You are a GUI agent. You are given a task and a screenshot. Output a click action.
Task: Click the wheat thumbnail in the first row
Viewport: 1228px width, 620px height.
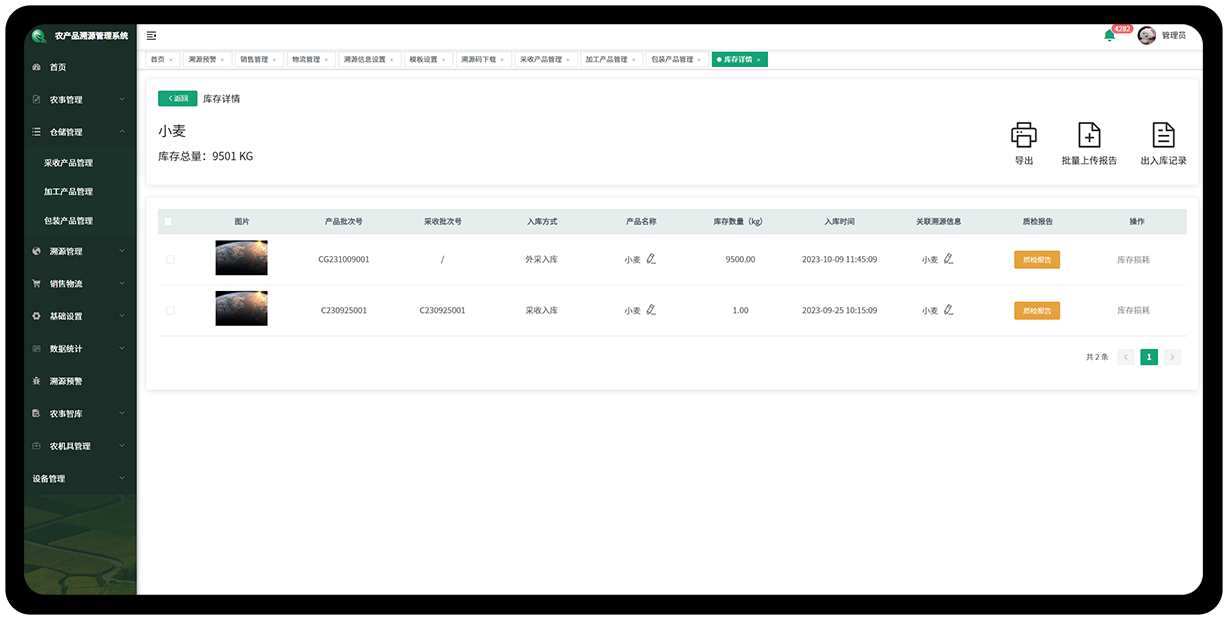241,258
